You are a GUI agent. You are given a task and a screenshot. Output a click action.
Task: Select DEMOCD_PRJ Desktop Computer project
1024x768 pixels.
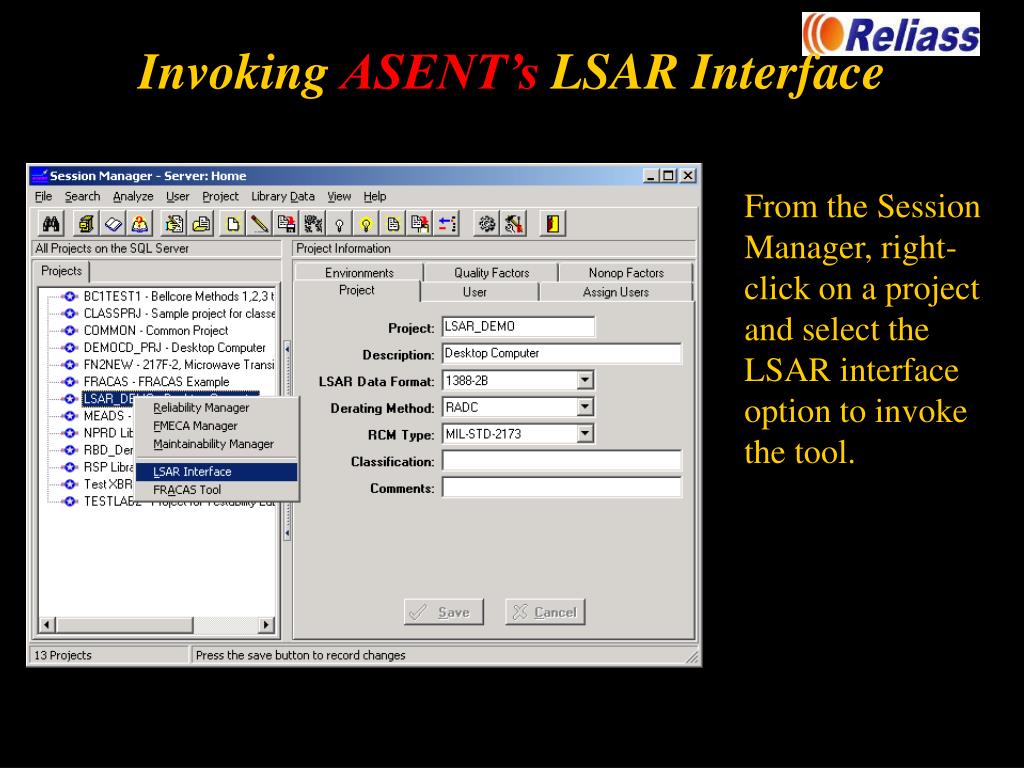[174, 347]
